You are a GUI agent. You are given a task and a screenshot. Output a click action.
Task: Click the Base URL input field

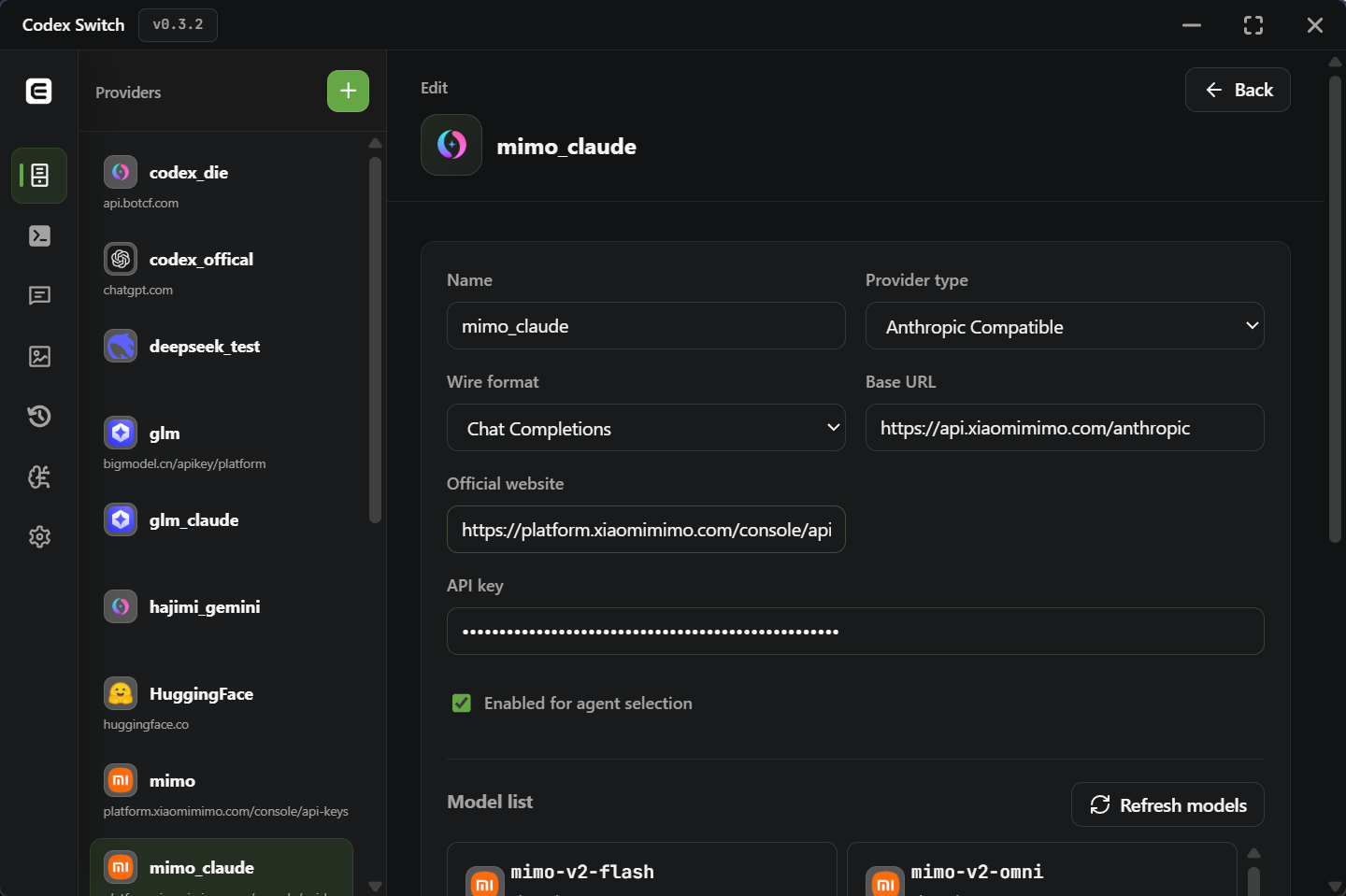point(1065,427)
